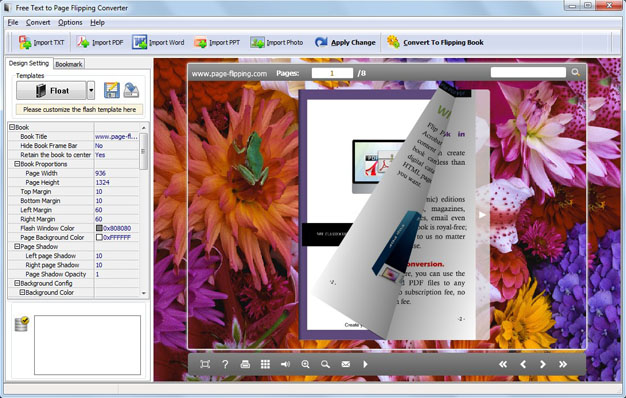The width and height of the screenshot is (626, 398).
Task: Switch to the Bookmark tab
Action: pyautogui.click(x=69, y=64)
